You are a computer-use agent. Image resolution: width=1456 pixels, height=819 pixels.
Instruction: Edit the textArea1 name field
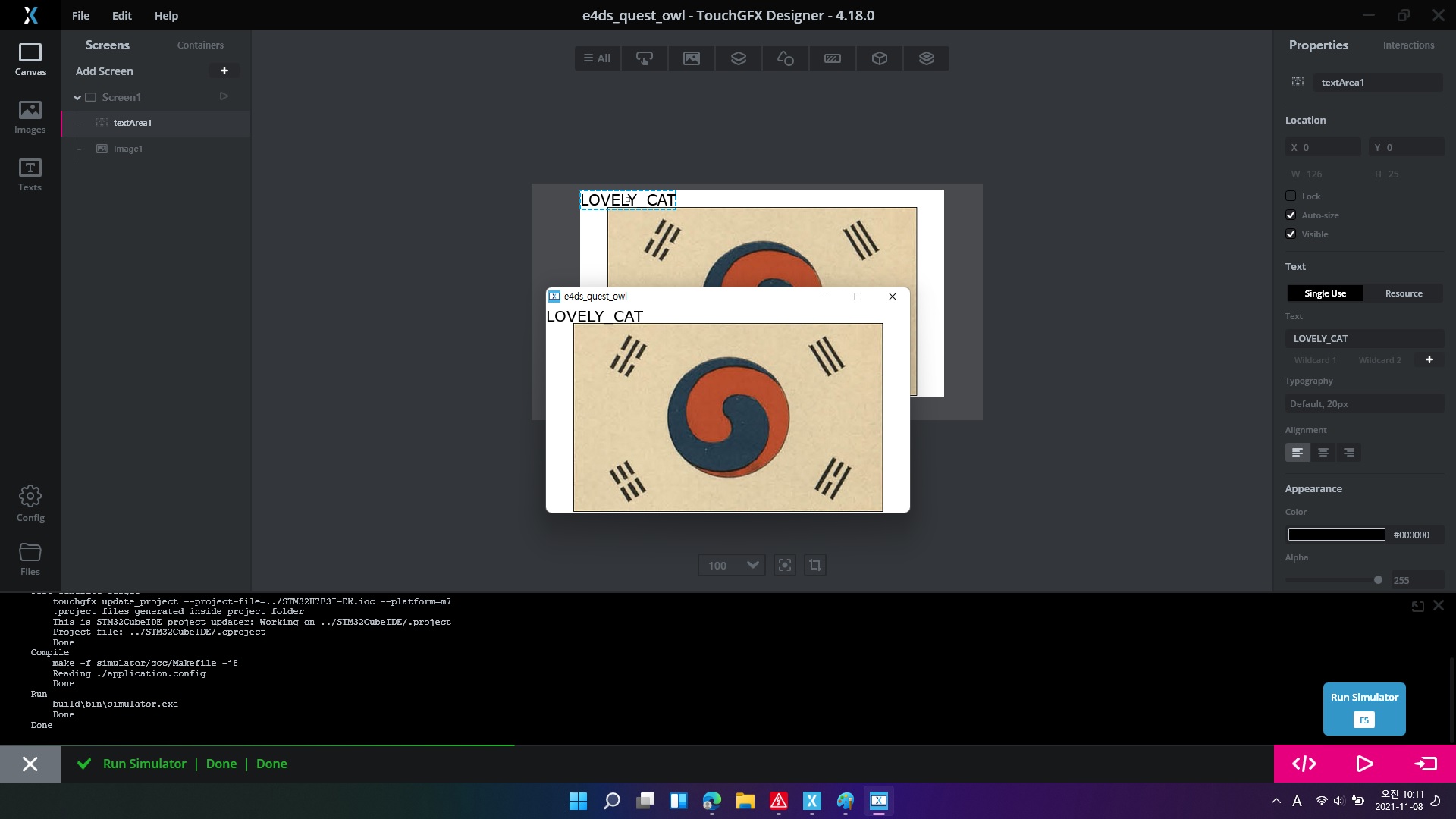(1379, 82)
